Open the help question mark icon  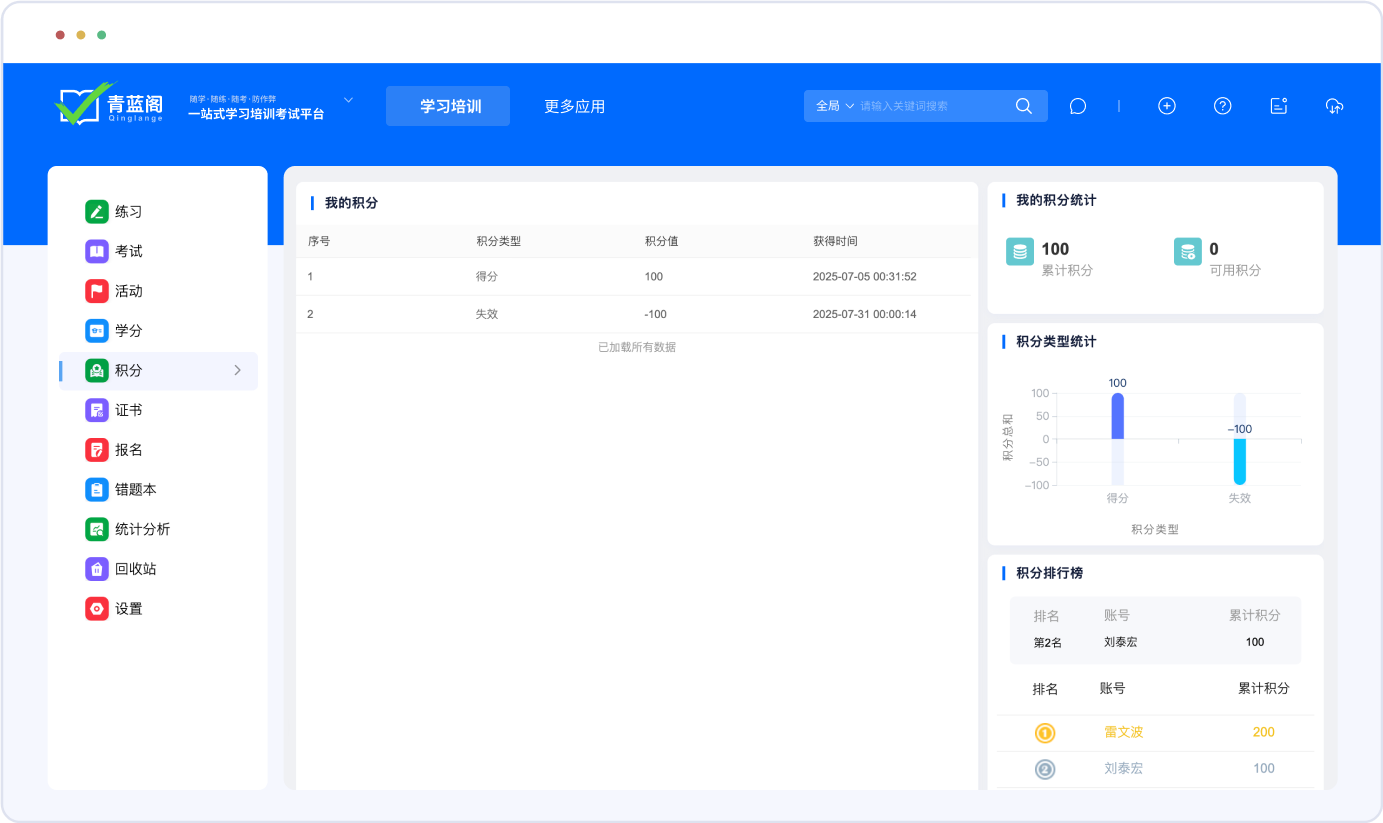tap(1222, 106)
